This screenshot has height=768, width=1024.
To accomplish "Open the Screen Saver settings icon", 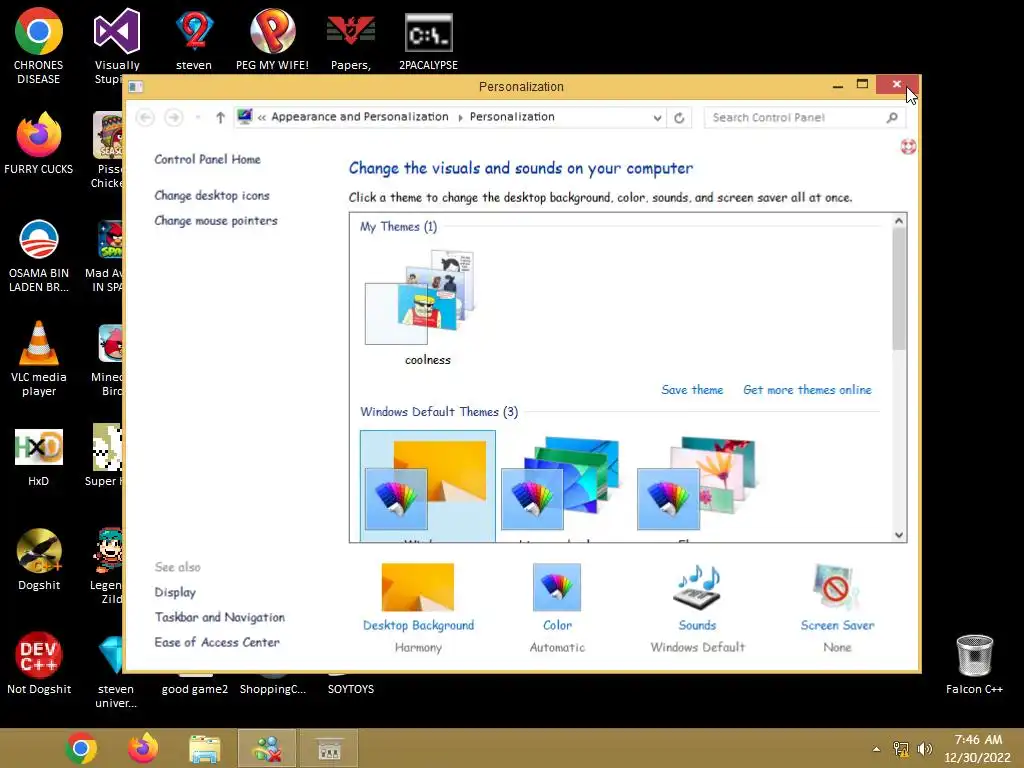I will point(837,587).
